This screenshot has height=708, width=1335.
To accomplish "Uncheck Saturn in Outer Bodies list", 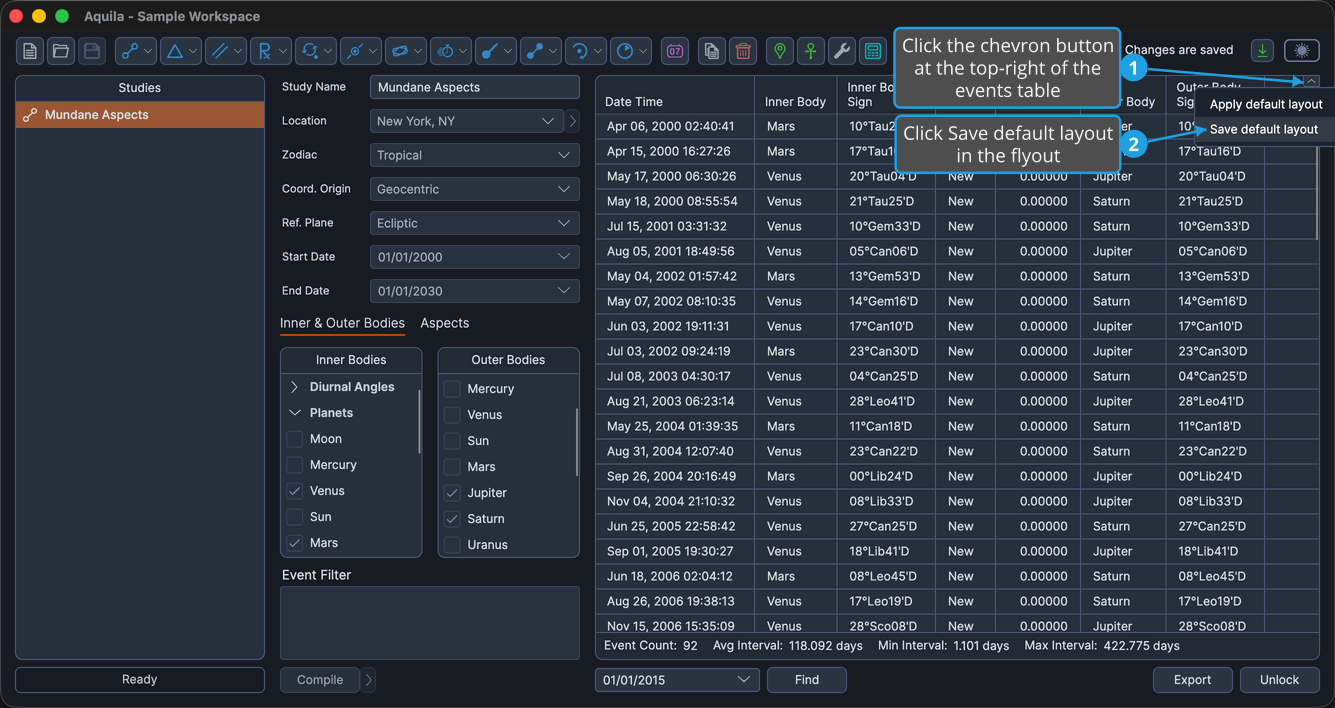I will [x=452, y=519].
